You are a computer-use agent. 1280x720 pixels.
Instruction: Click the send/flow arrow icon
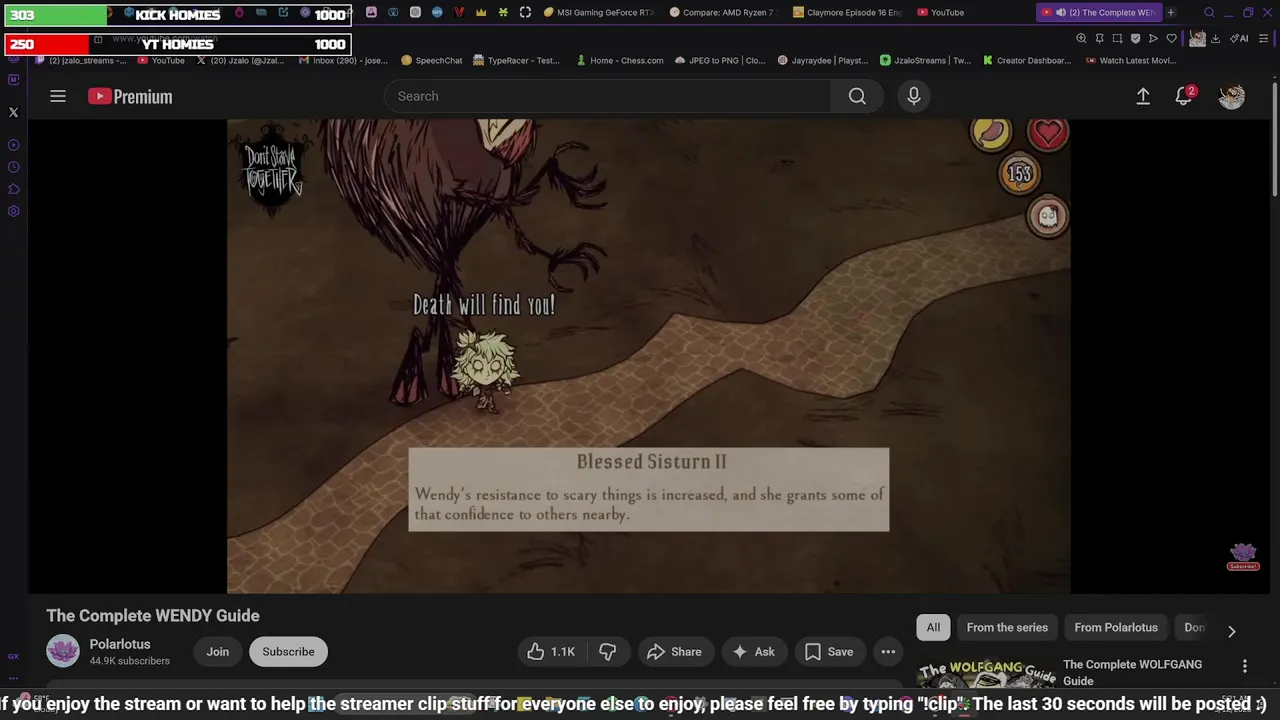1153,38
